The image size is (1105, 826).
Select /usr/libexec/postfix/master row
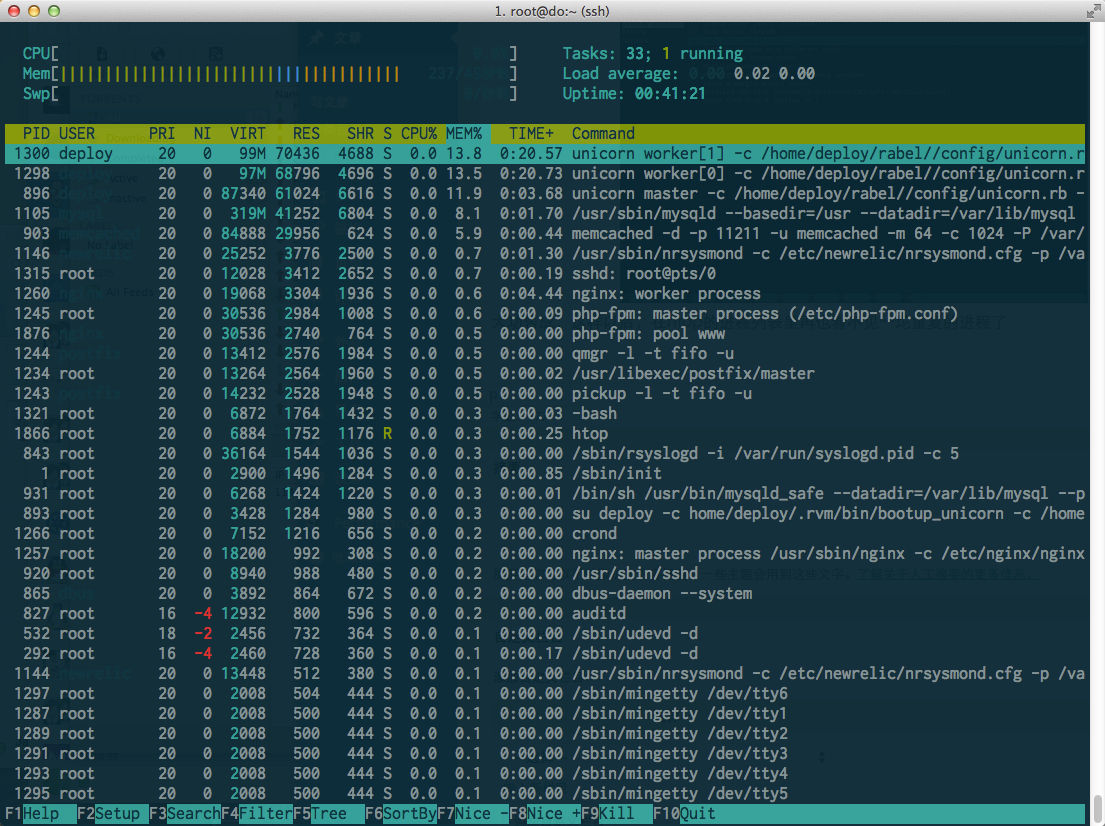click(545, 374)
